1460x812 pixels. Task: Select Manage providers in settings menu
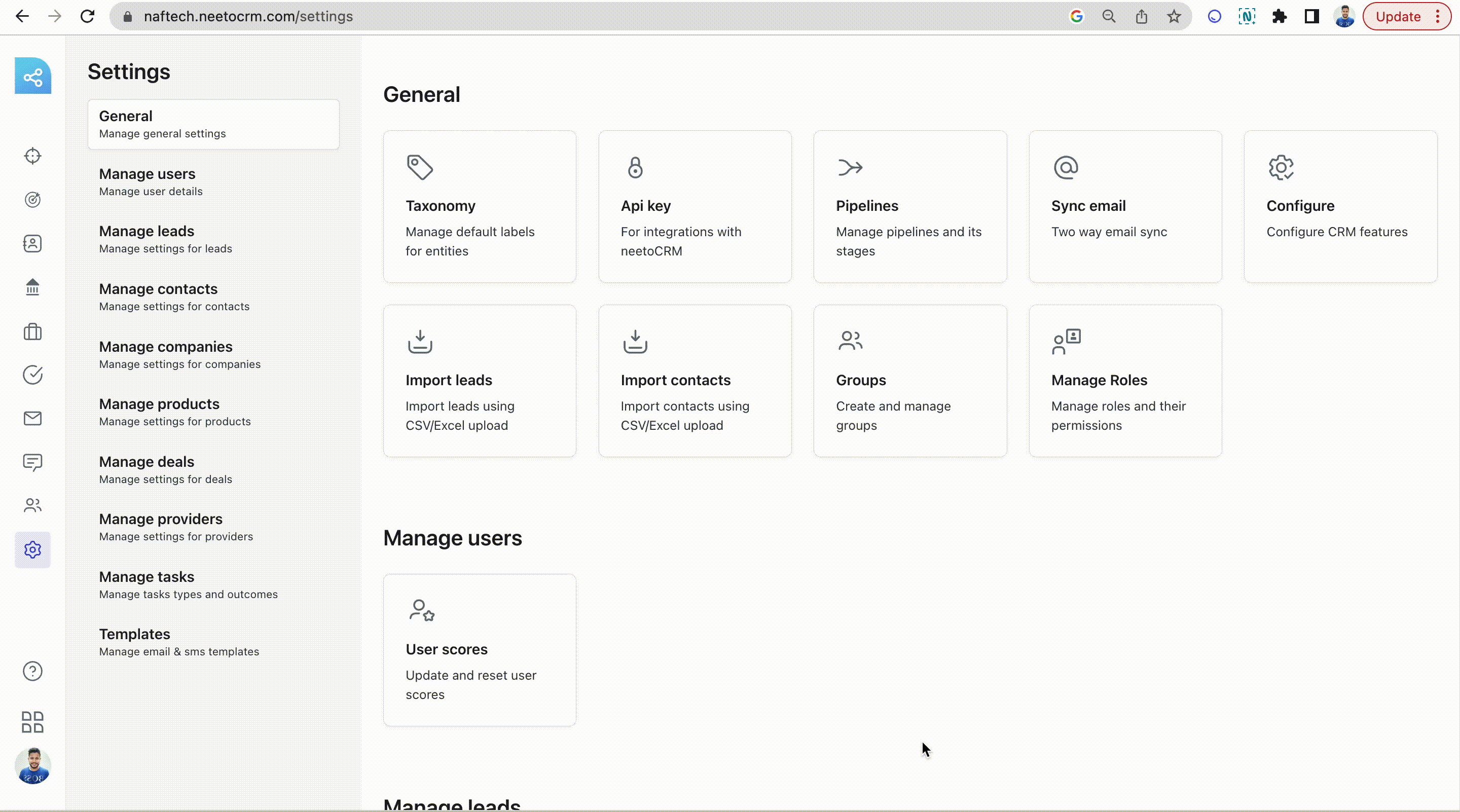tap(213, 527)
